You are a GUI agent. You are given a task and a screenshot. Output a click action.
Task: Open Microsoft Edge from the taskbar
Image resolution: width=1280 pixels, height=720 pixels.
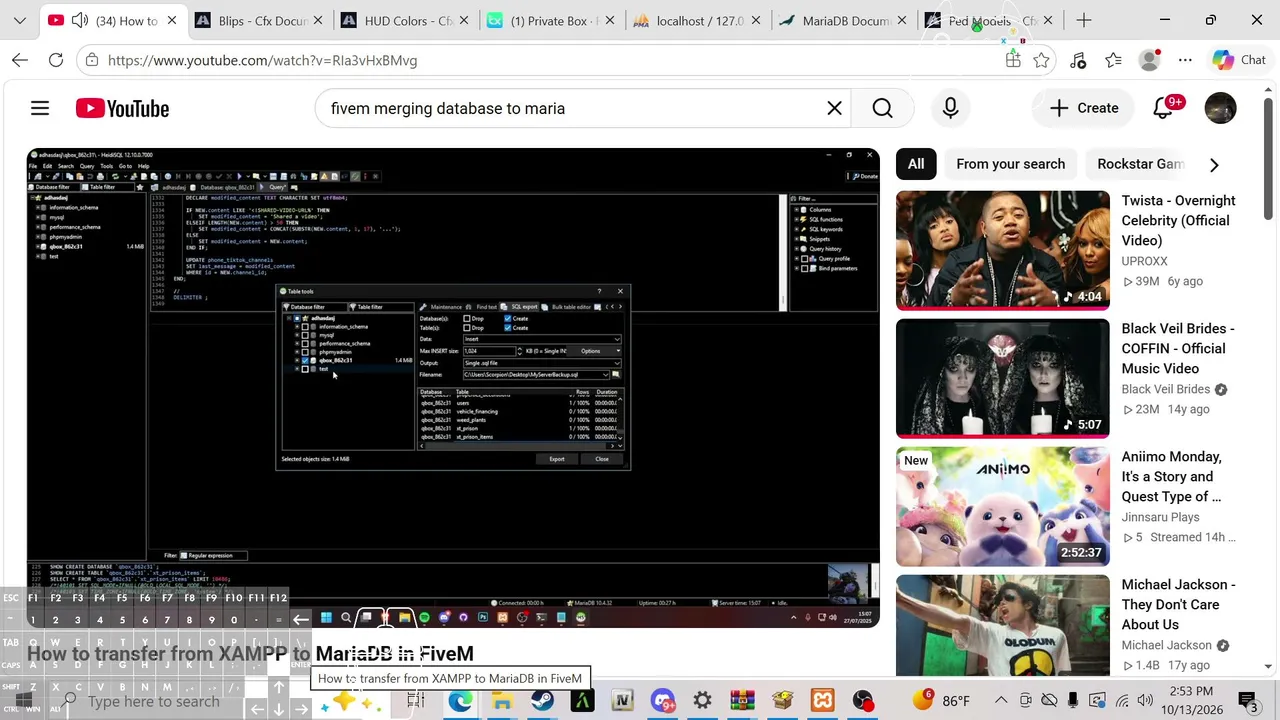pos(461,701)
